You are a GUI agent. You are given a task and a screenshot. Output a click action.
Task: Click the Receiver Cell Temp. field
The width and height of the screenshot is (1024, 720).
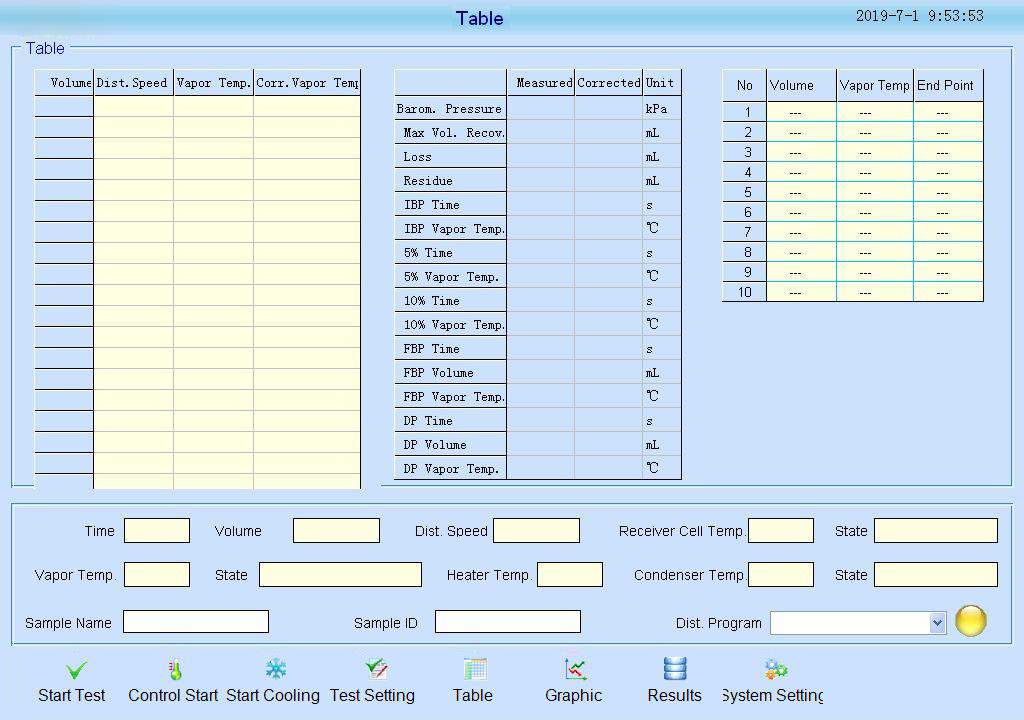780,531
